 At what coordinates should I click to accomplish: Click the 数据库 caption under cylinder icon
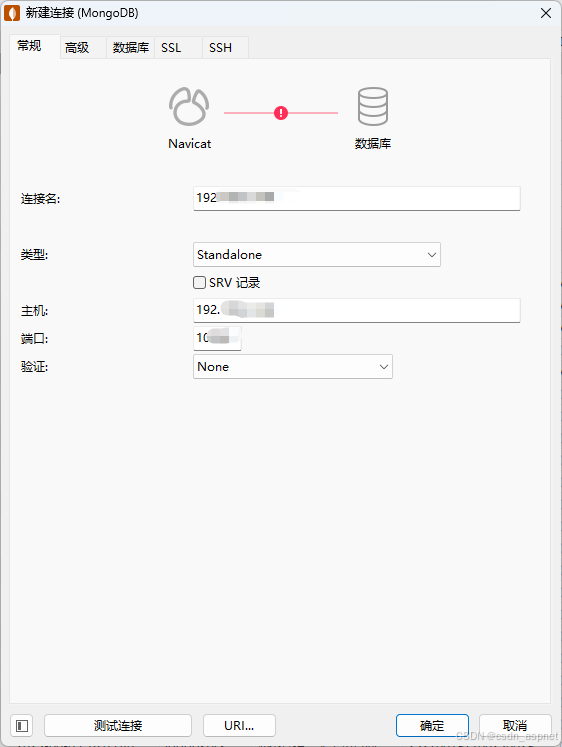(372, 143)
